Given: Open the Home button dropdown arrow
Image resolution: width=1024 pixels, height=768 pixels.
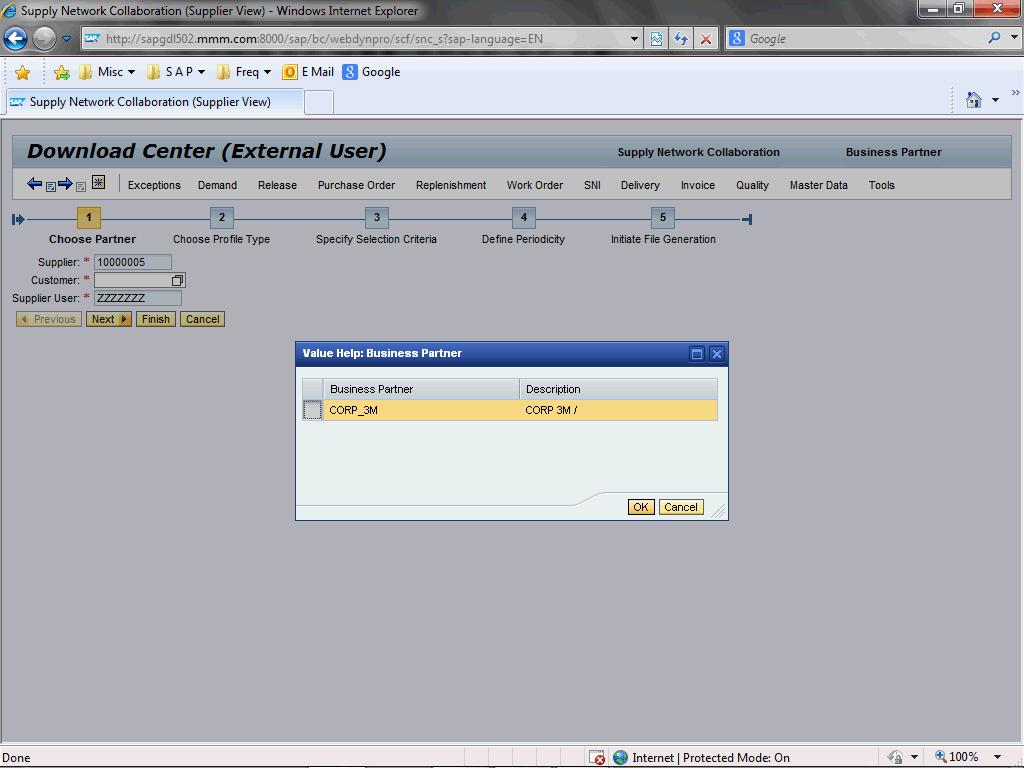Looking at the screenshot, I should tap(995, 100).
